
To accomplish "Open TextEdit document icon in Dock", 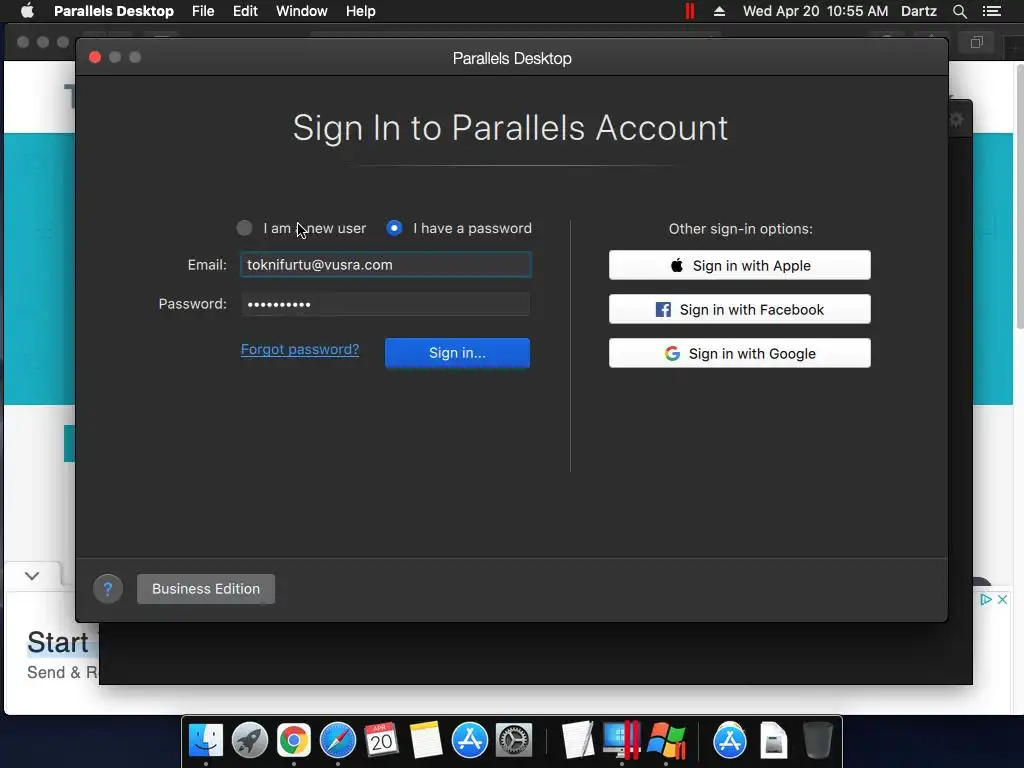I will pyautogui.click(x=577, y=741).
